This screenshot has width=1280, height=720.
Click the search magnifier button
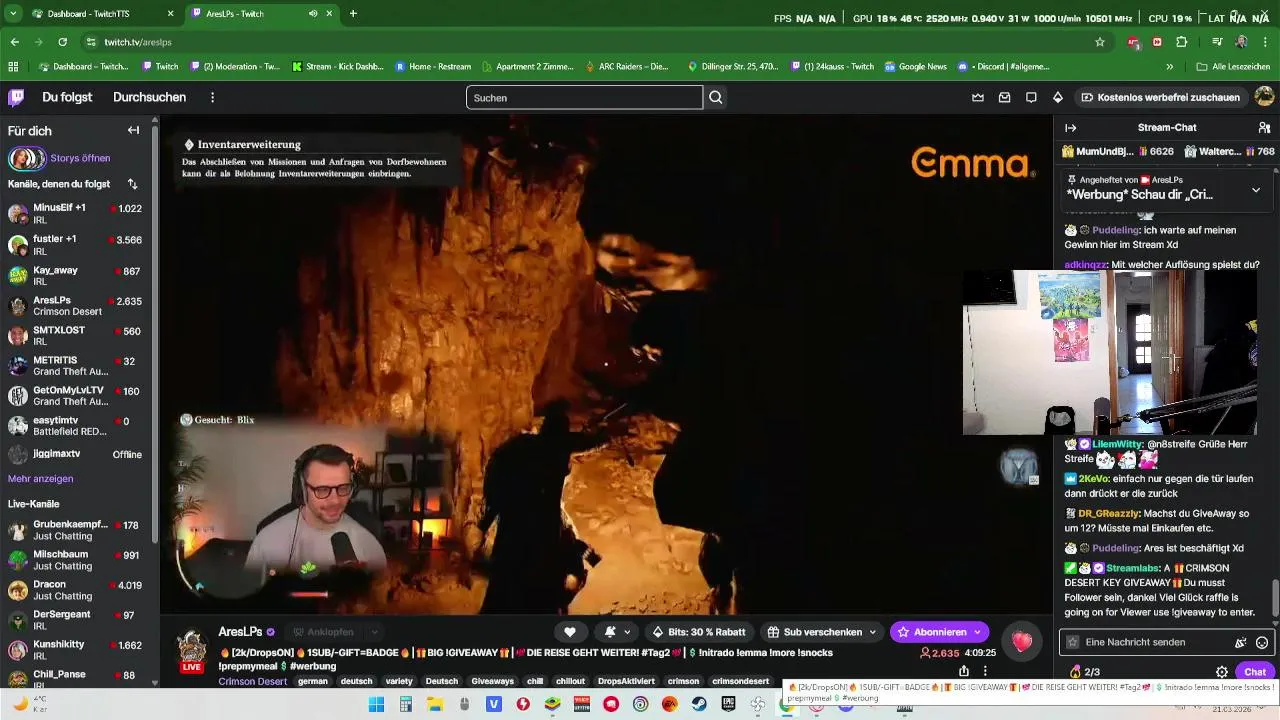[716, 97]
